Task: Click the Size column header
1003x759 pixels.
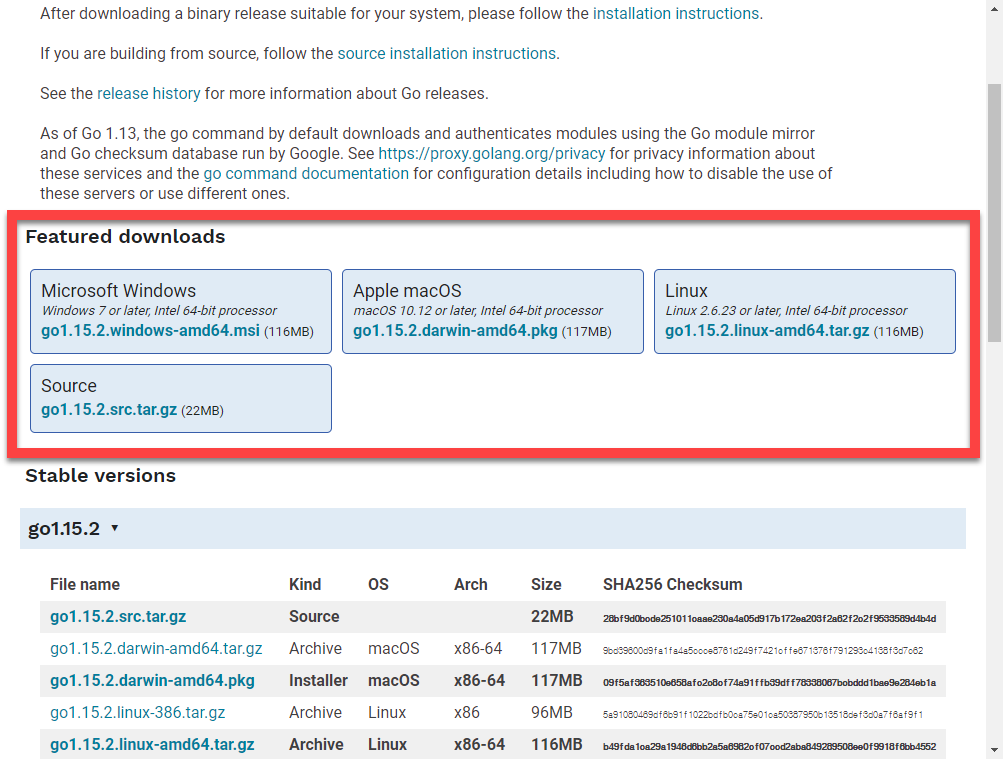Action: (546, 584)
